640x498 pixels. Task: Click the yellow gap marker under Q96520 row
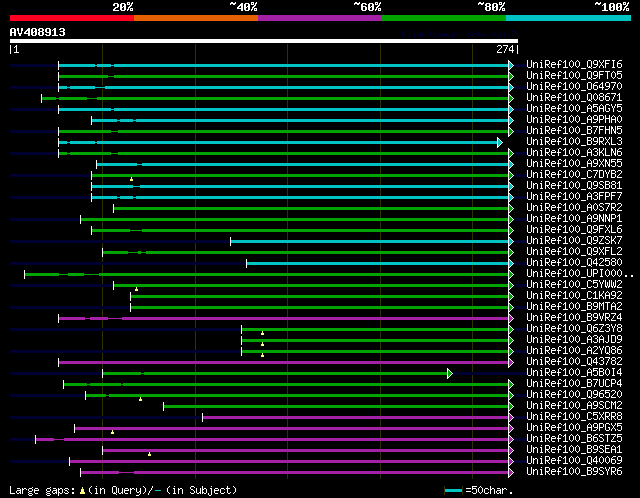pyautogui.click(x=140, y=399)
